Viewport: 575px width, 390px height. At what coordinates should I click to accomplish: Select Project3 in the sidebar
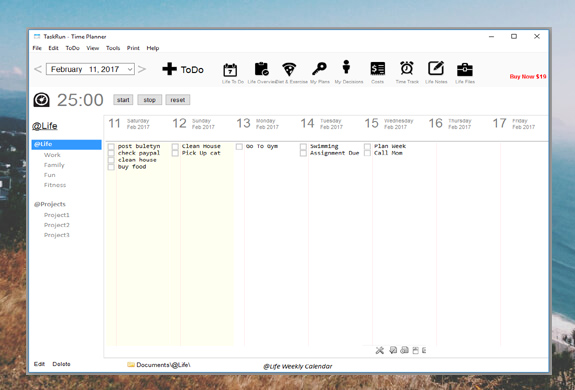pos(56,235)
